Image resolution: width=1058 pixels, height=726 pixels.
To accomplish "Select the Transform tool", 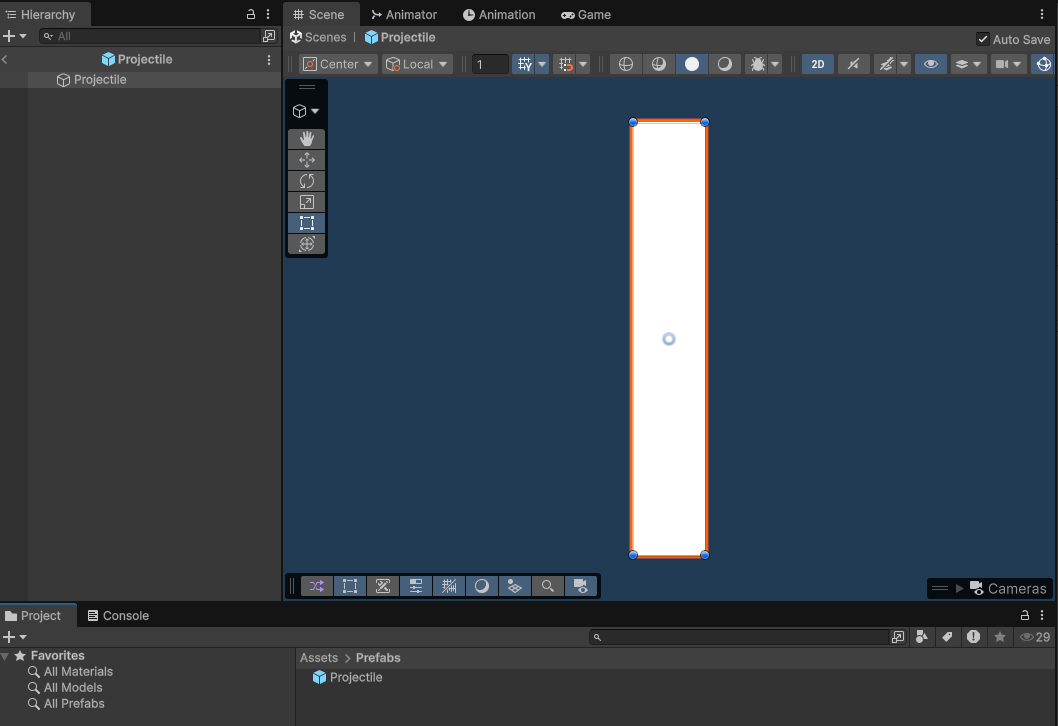I will pos(306,244).
